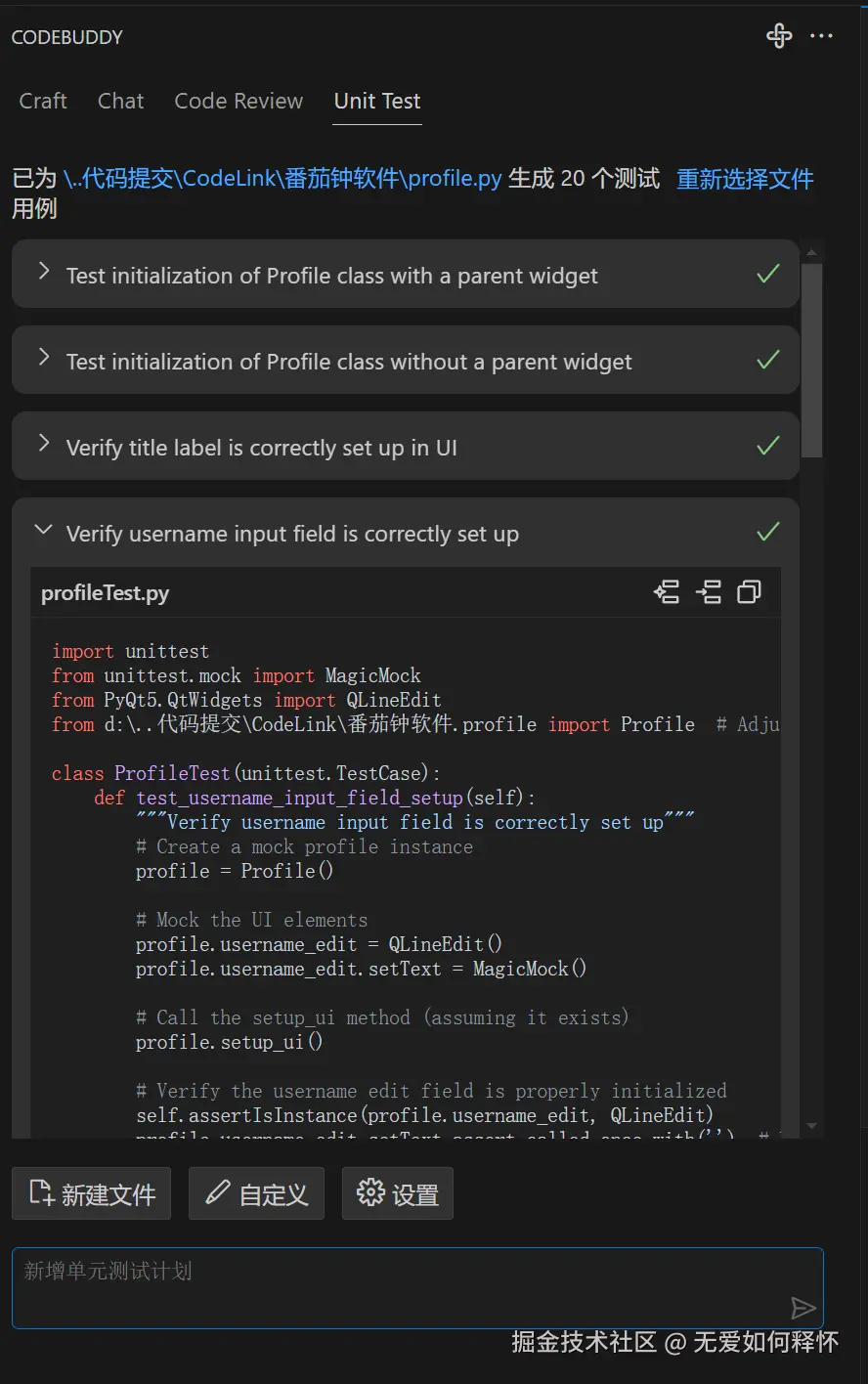Image resolution: width=868 pixels, height=1384 pixels.
Task: Collapse 'Verify username input field is correctly set up'
Action: pos(44,531)
